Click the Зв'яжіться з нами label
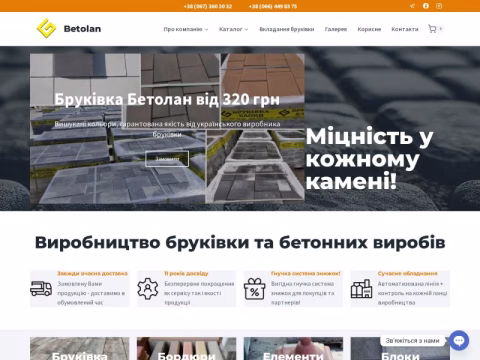Viewport: 480px width, 360px height. 412,341
